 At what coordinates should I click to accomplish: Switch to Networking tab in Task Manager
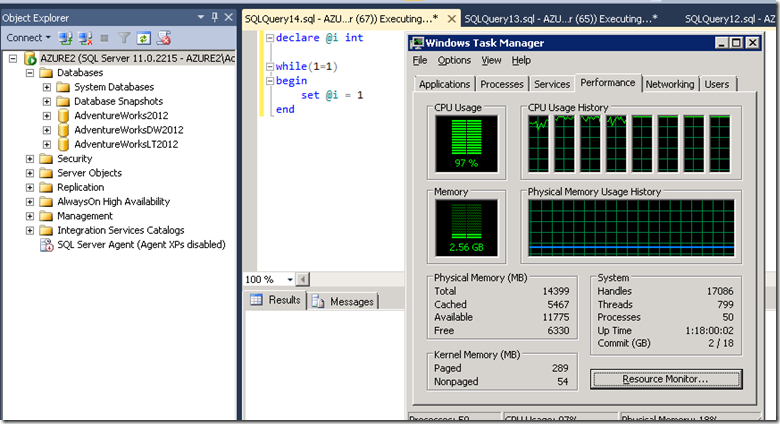[x=670, y=84]
